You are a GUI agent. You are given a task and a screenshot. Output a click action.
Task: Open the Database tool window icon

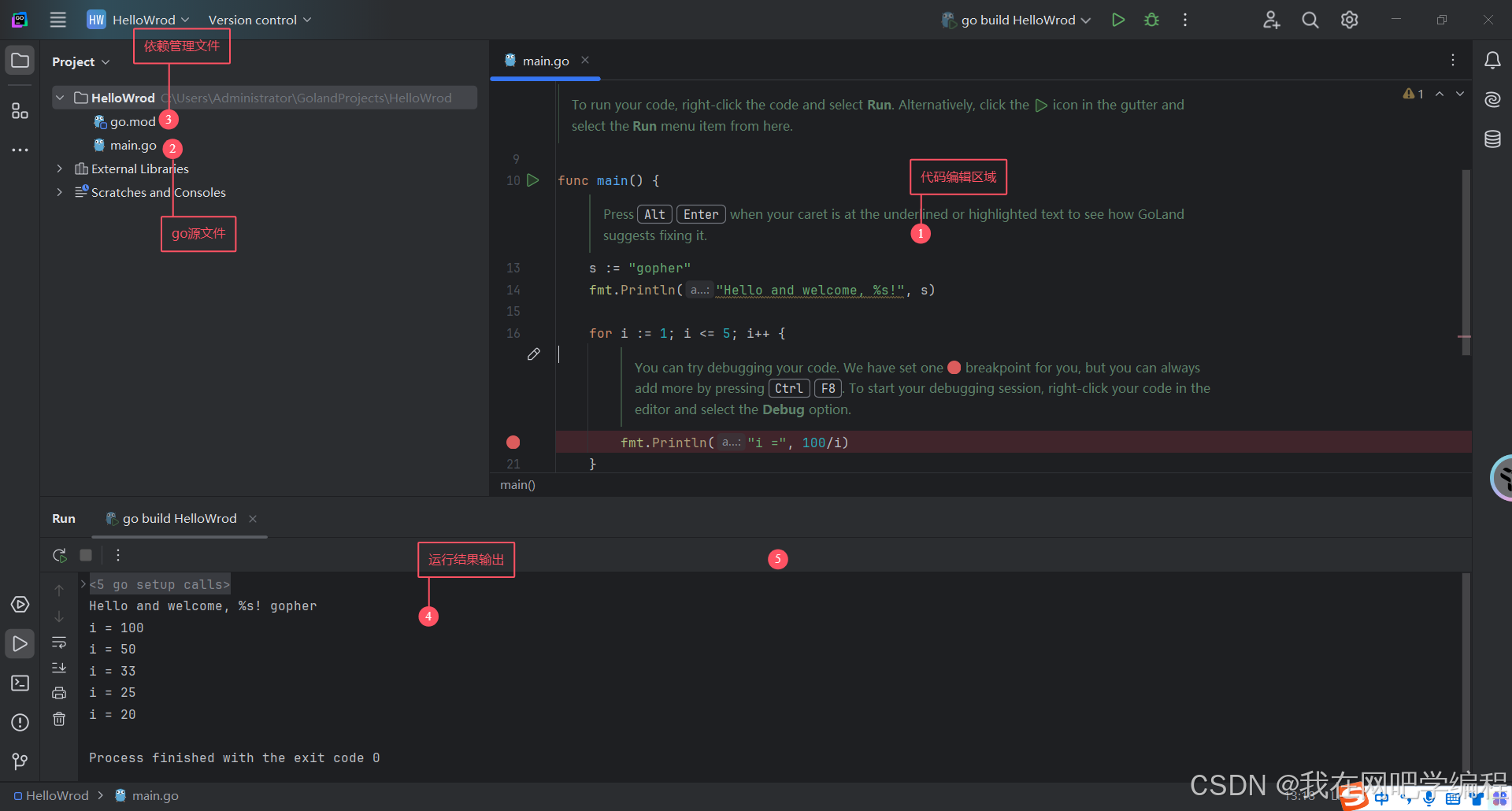point(1492,139)
